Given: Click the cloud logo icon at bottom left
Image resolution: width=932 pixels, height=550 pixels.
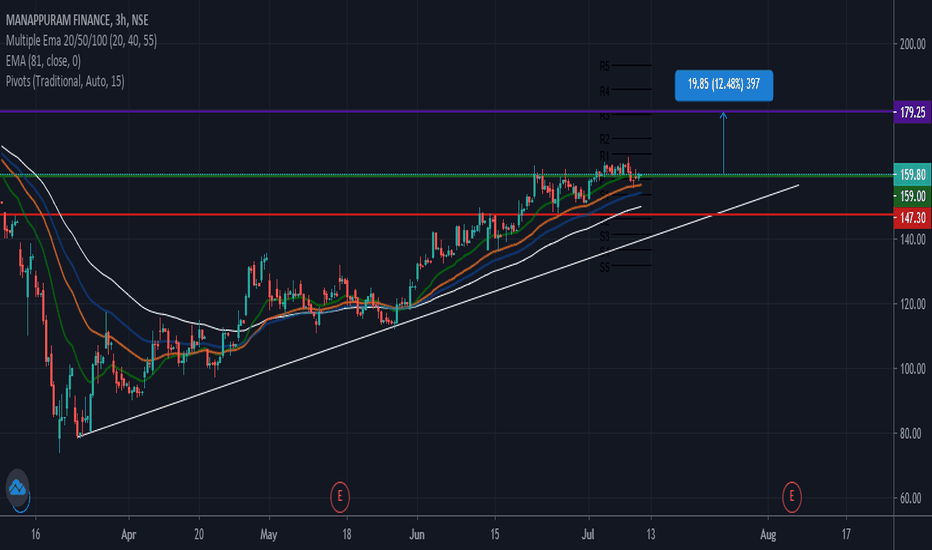Looking at the screenshot, I should point(18,489).
